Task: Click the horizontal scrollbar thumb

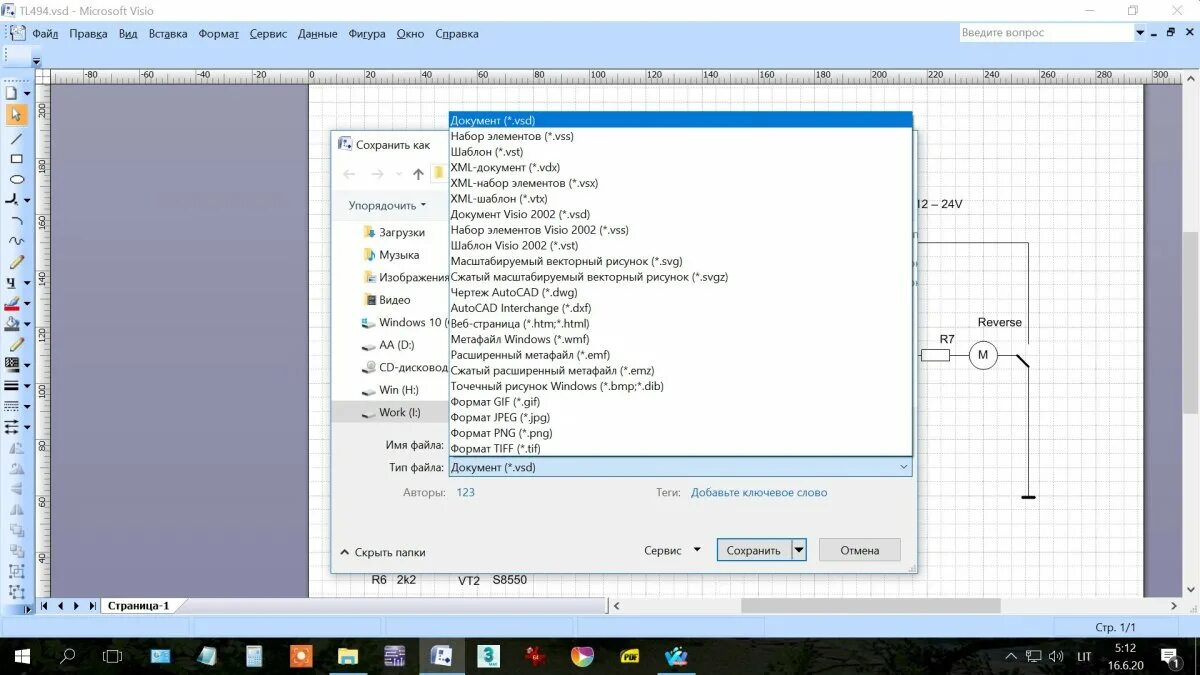Action: pyautogui.click(x=870, y=605)
